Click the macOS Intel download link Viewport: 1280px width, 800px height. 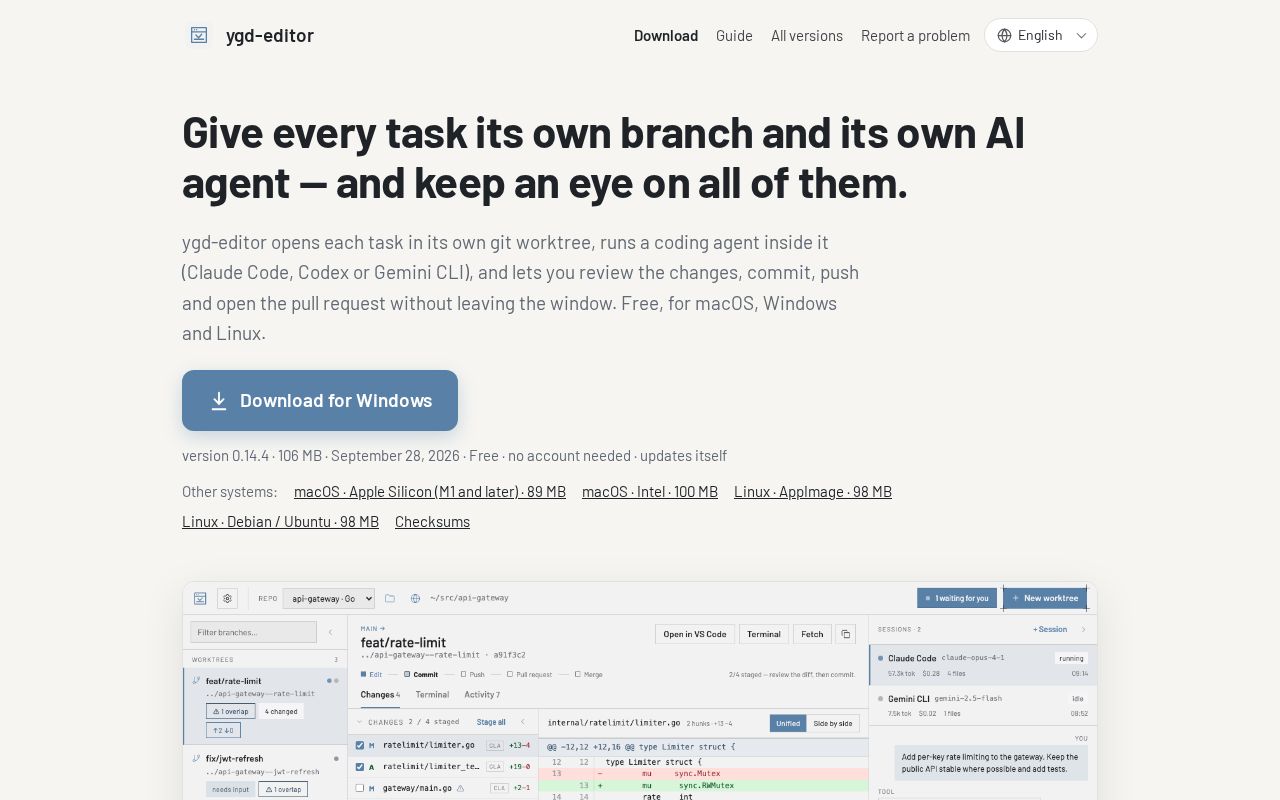tap(650, 491)
